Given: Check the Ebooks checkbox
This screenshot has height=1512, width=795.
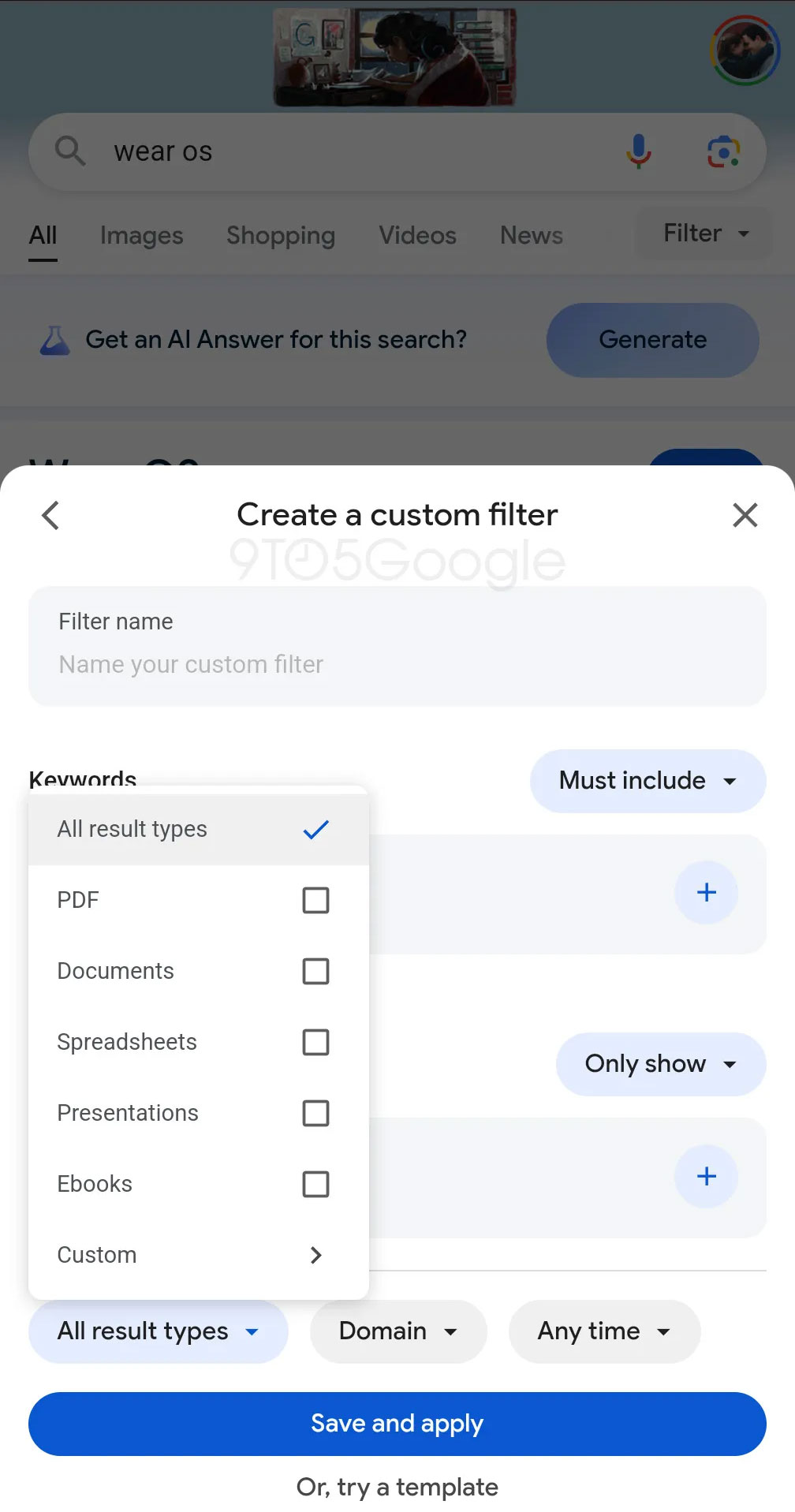Looking at the screenshot, I should tap(315, 1184).
